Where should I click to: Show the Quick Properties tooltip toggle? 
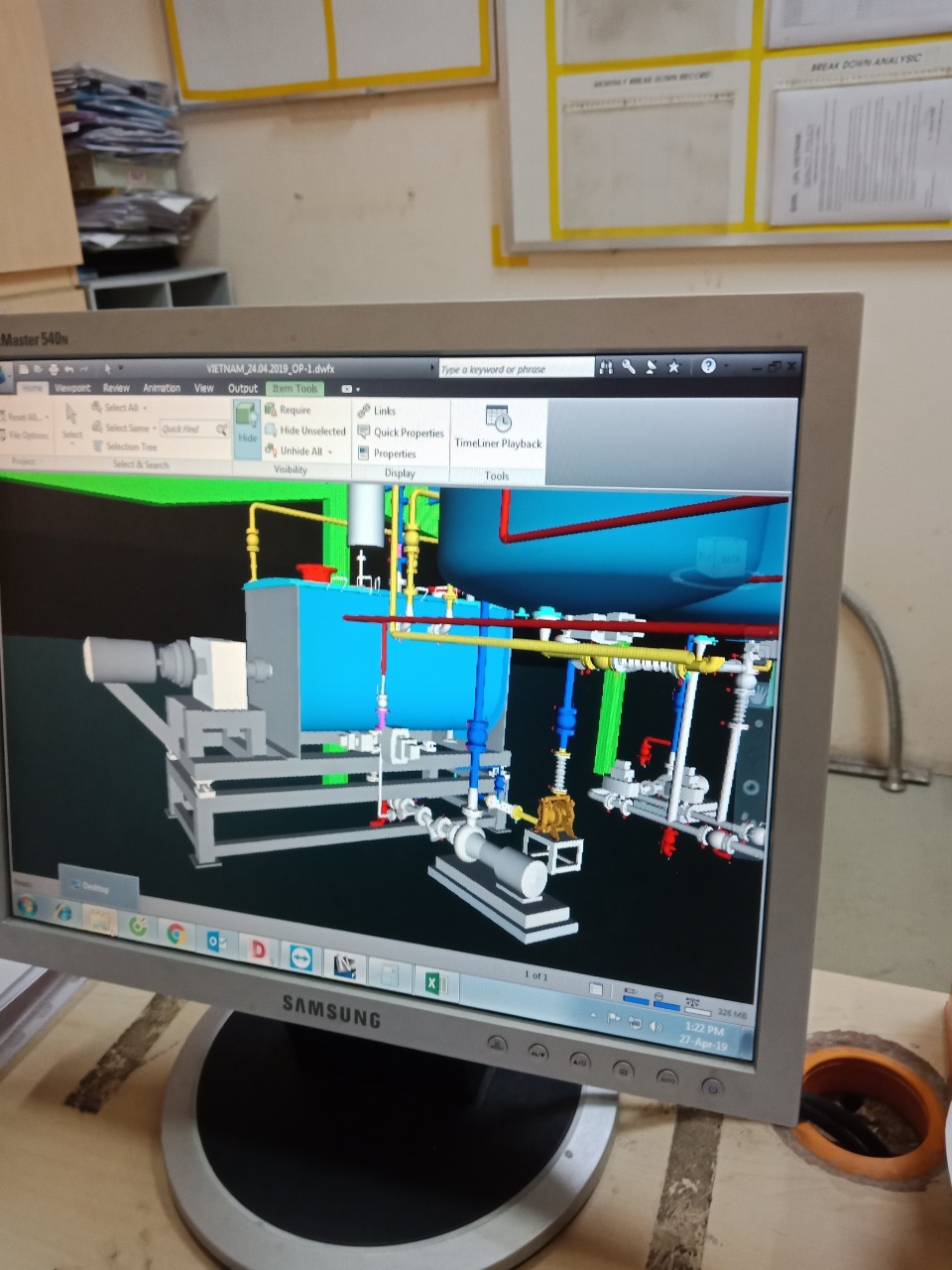[401, 433]
